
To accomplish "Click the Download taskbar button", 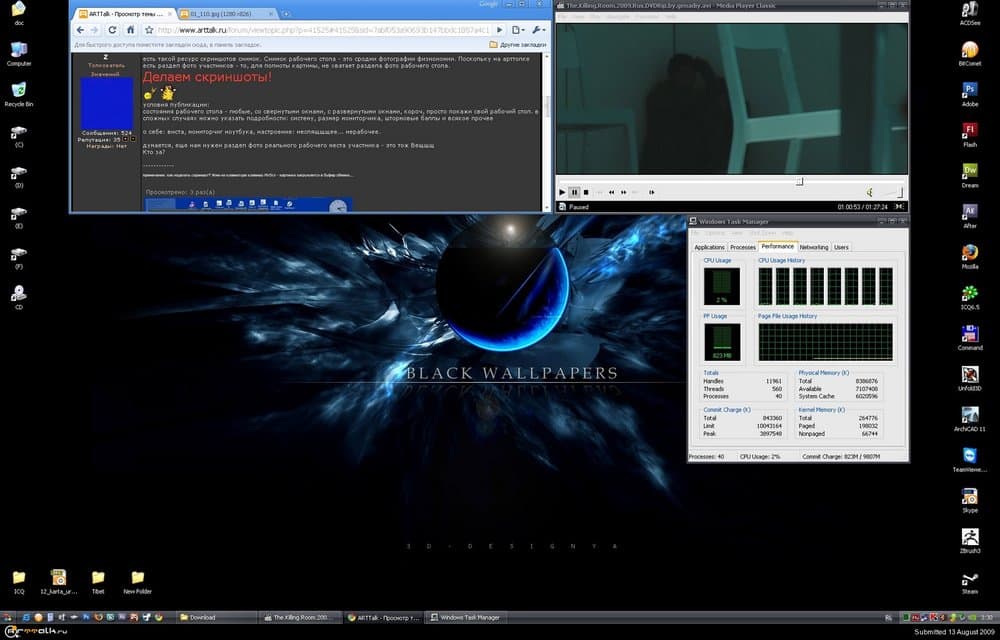I will 215,617.
